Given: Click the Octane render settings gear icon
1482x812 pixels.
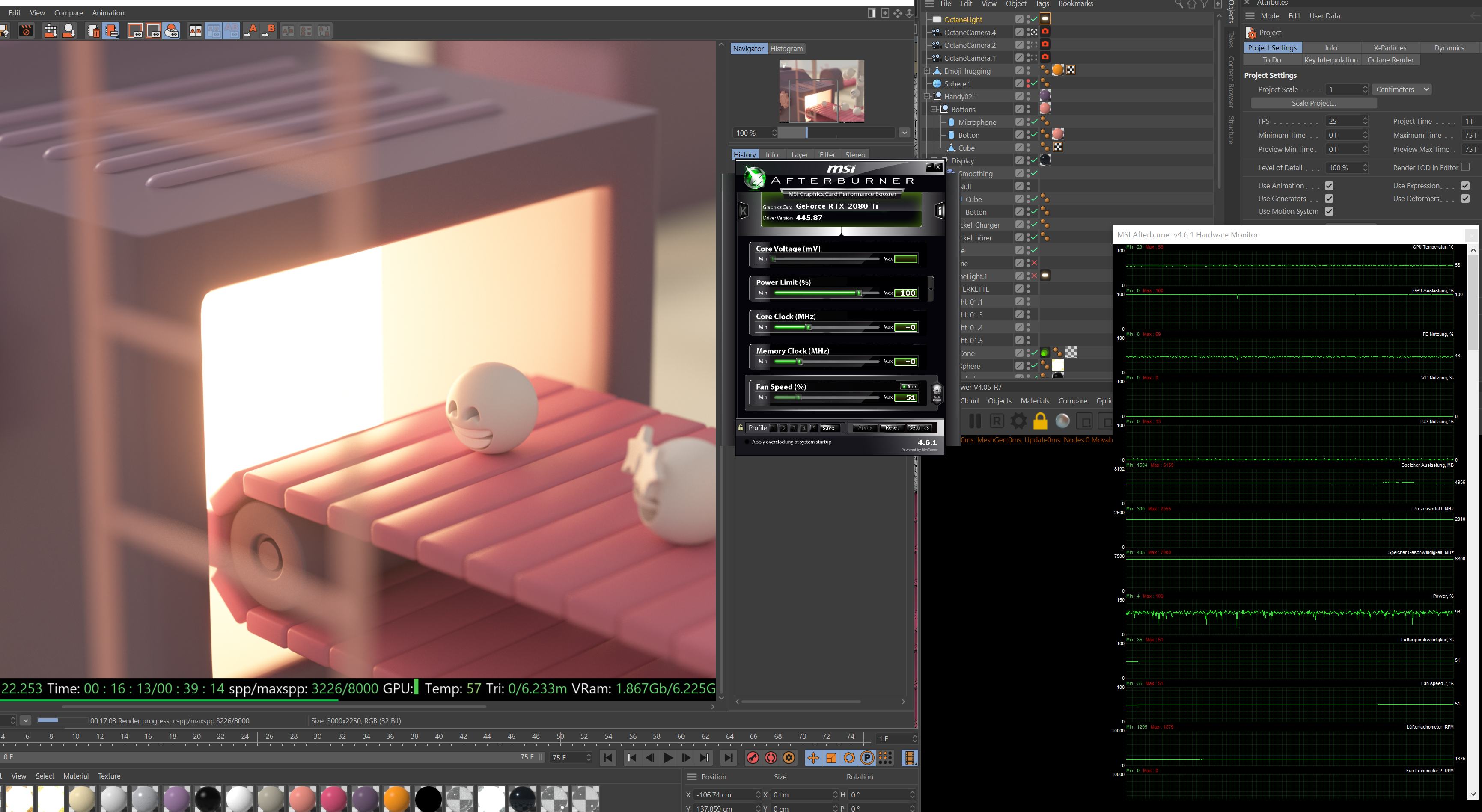Looking at the screenshot, I should coord(1018,421).
